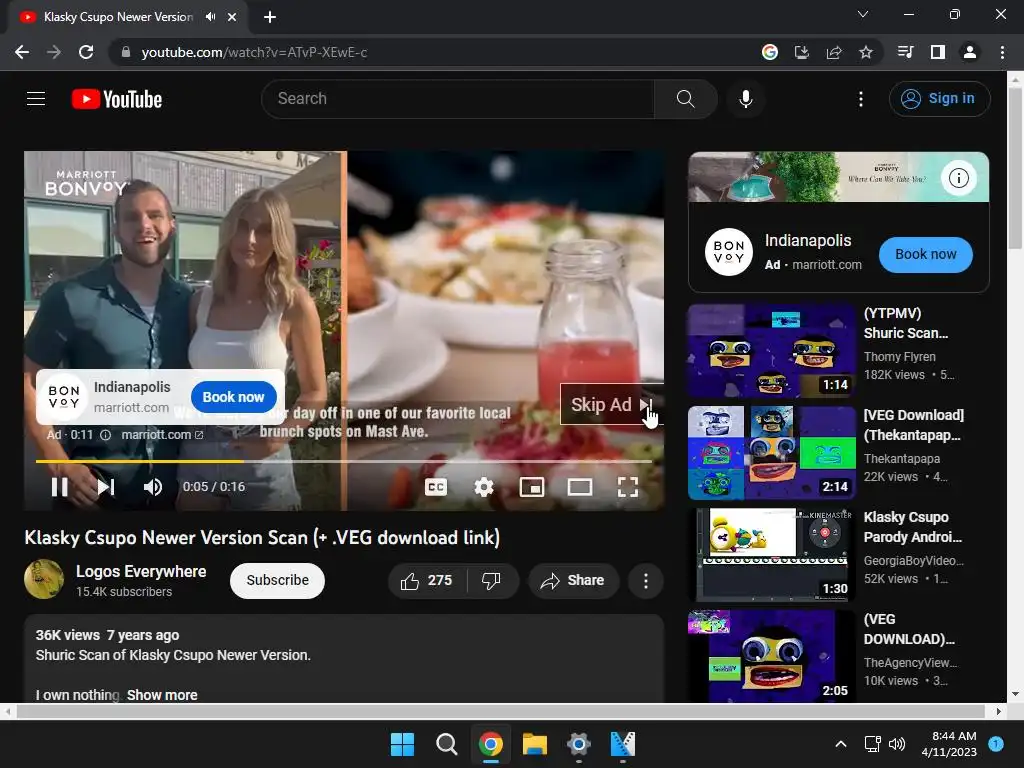Open the Settings gear app in taskbar
The width and height of the screenshot is (1024, 768).
click(579, 744)
